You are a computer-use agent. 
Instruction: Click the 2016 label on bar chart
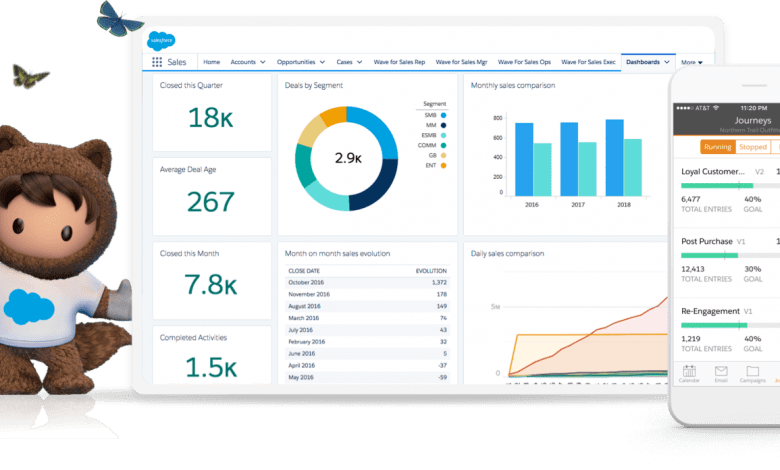(x=532, y=205)
